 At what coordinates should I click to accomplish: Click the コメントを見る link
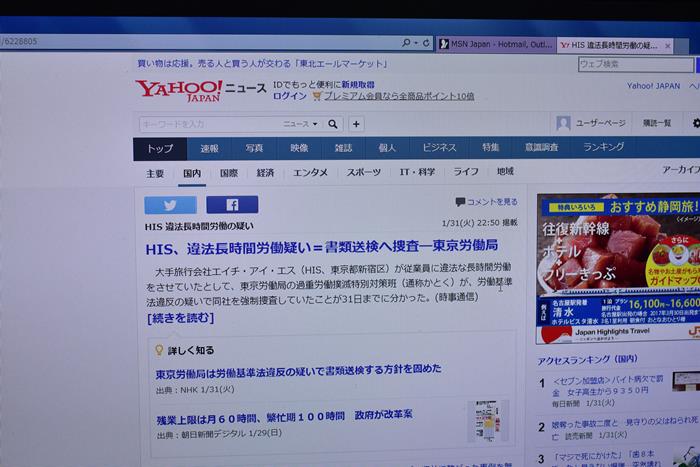tap(487, 202)
